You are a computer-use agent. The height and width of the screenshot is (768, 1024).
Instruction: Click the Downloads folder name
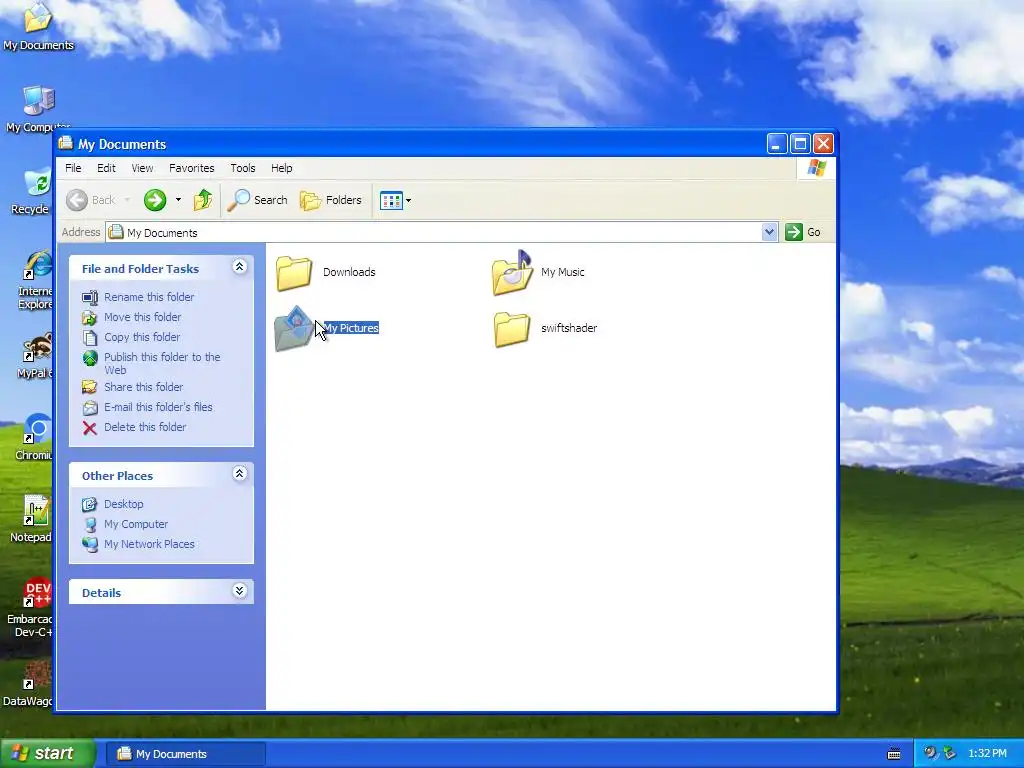point(349,272)
